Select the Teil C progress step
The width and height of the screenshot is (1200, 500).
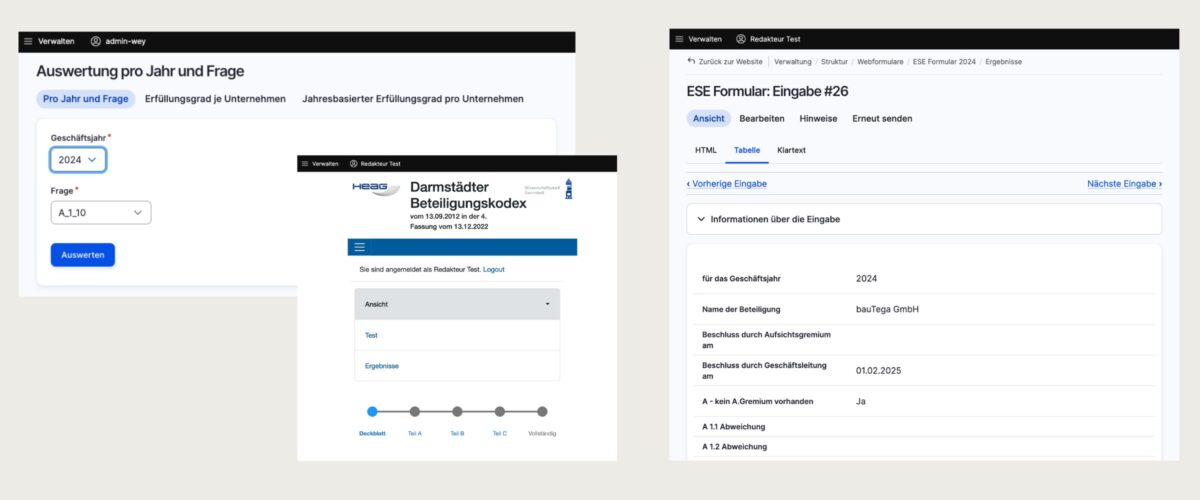click(x=500, y=411)
